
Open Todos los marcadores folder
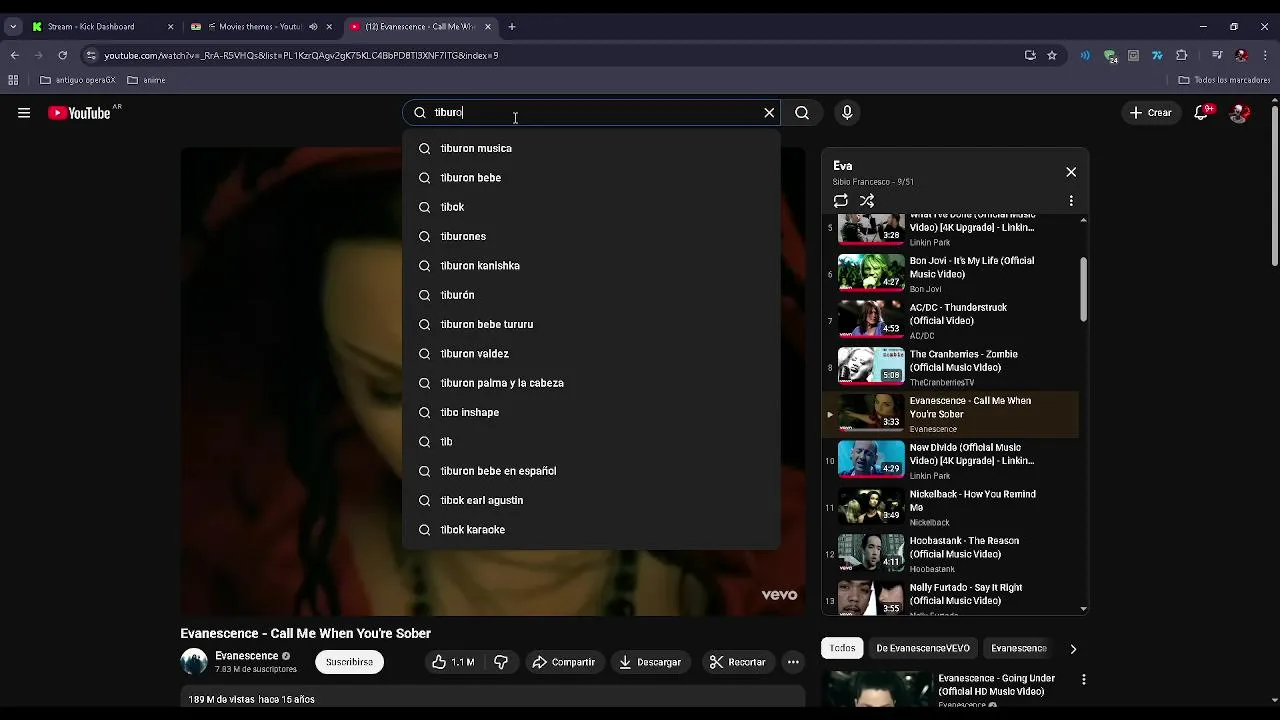point(1224,80)
